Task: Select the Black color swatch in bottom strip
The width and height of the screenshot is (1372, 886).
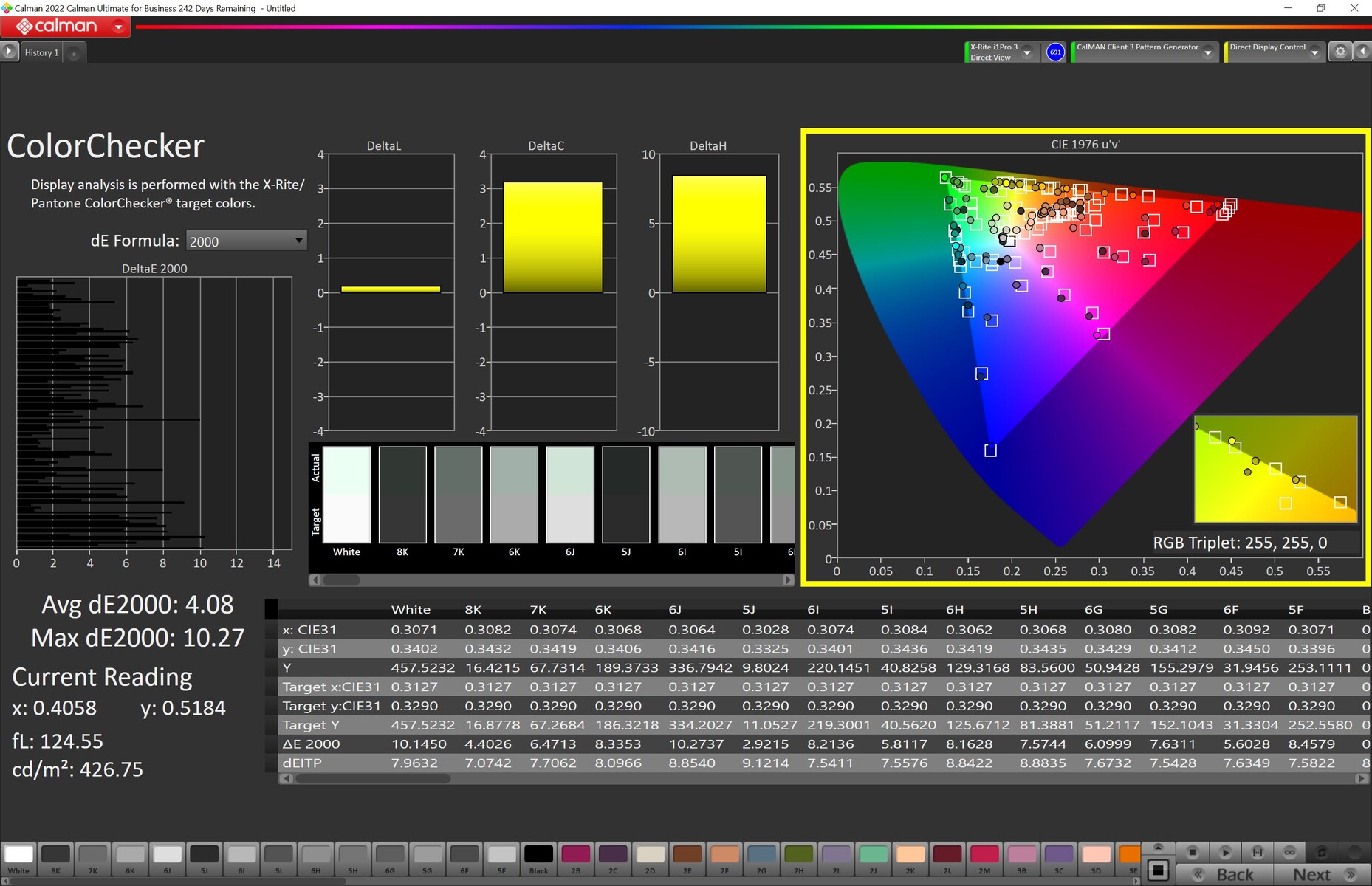Action: (x=538, y=855)
